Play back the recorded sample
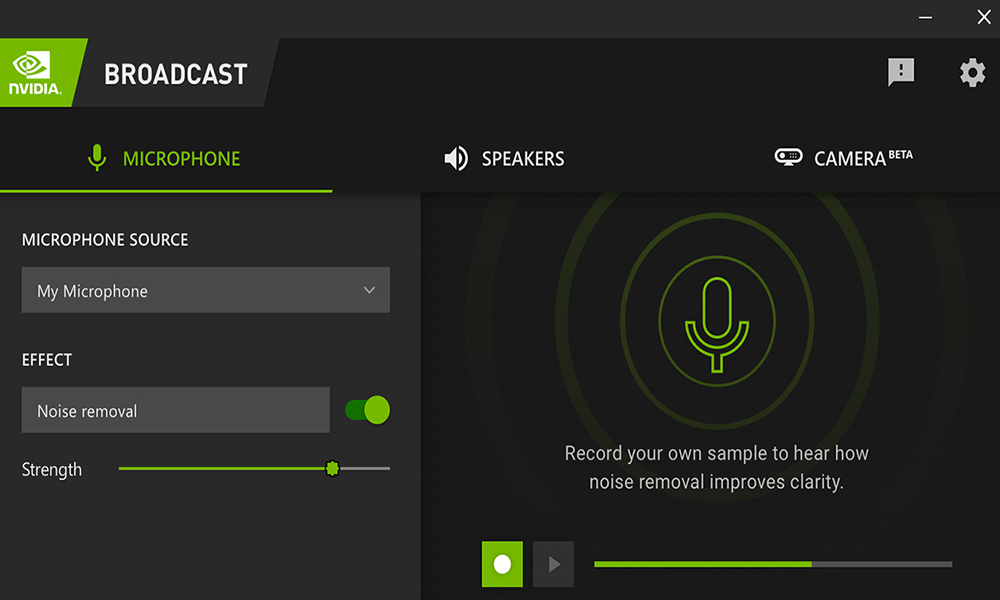This screenshot has width=1000, height=600. tap(554, 564)
